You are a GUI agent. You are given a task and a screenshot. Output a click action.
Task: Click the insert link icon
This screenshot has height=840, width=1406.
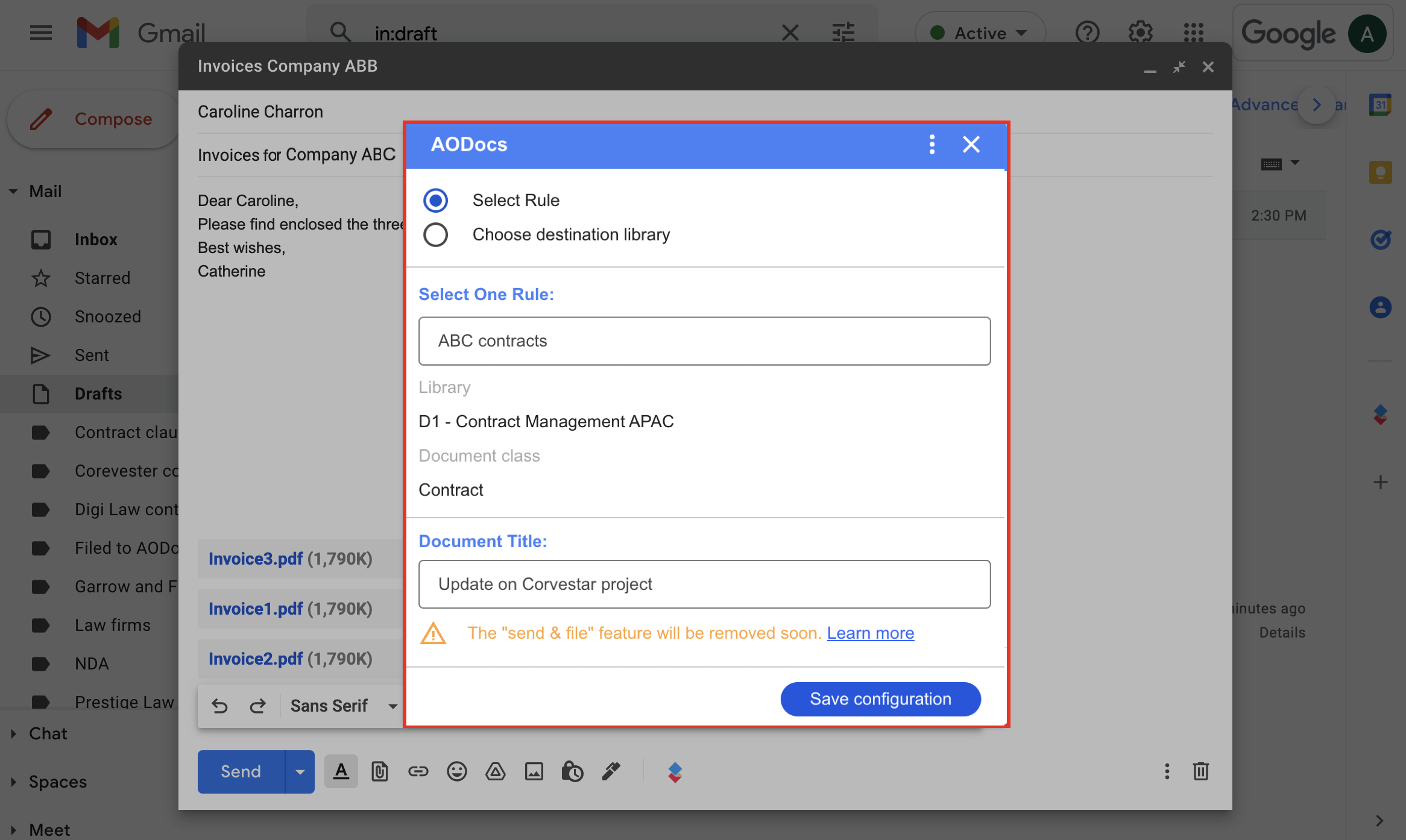click(x=418, y=772)
